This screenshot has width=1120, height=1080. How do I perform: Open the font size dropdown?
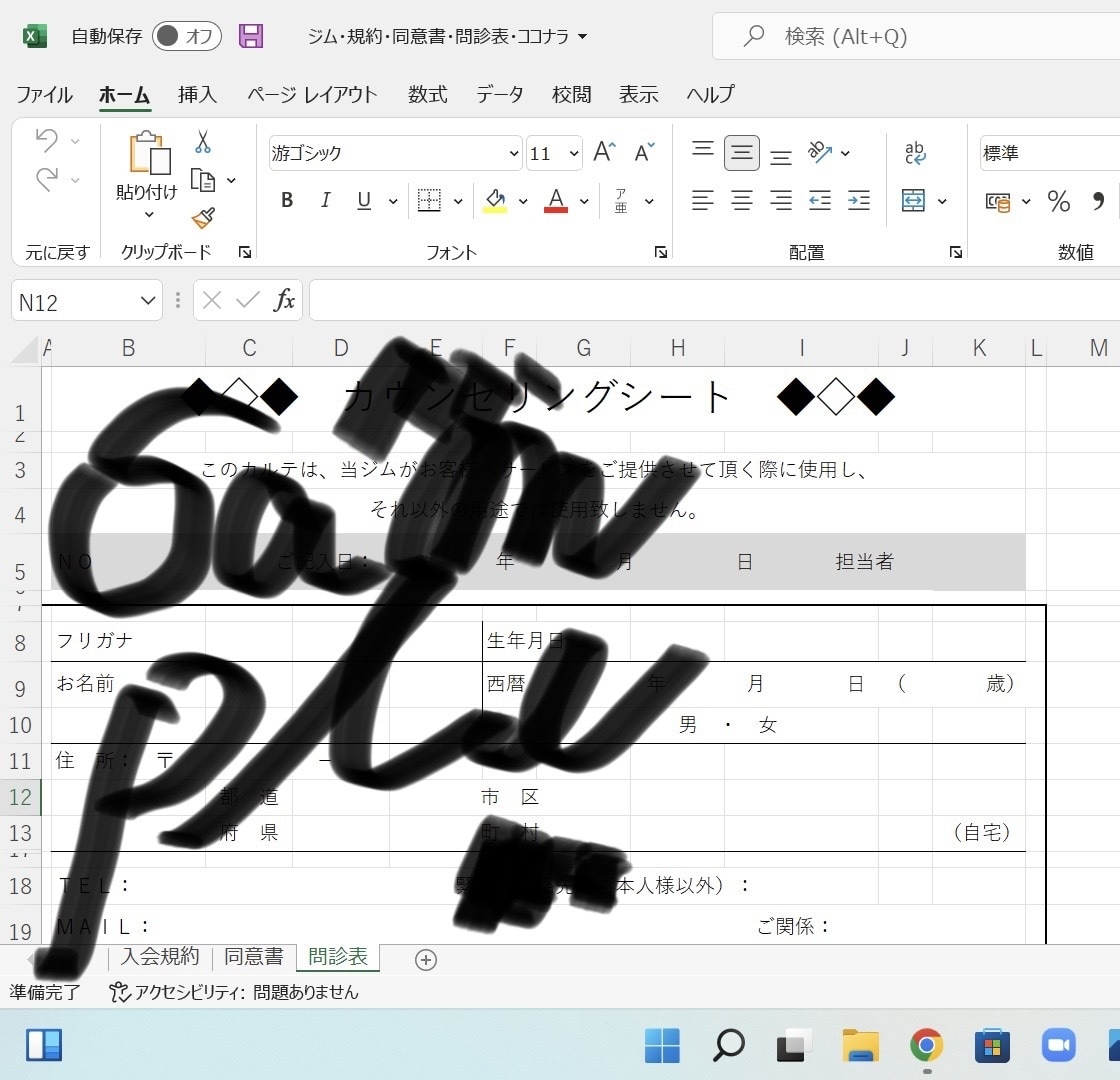[x=573, y=154]
